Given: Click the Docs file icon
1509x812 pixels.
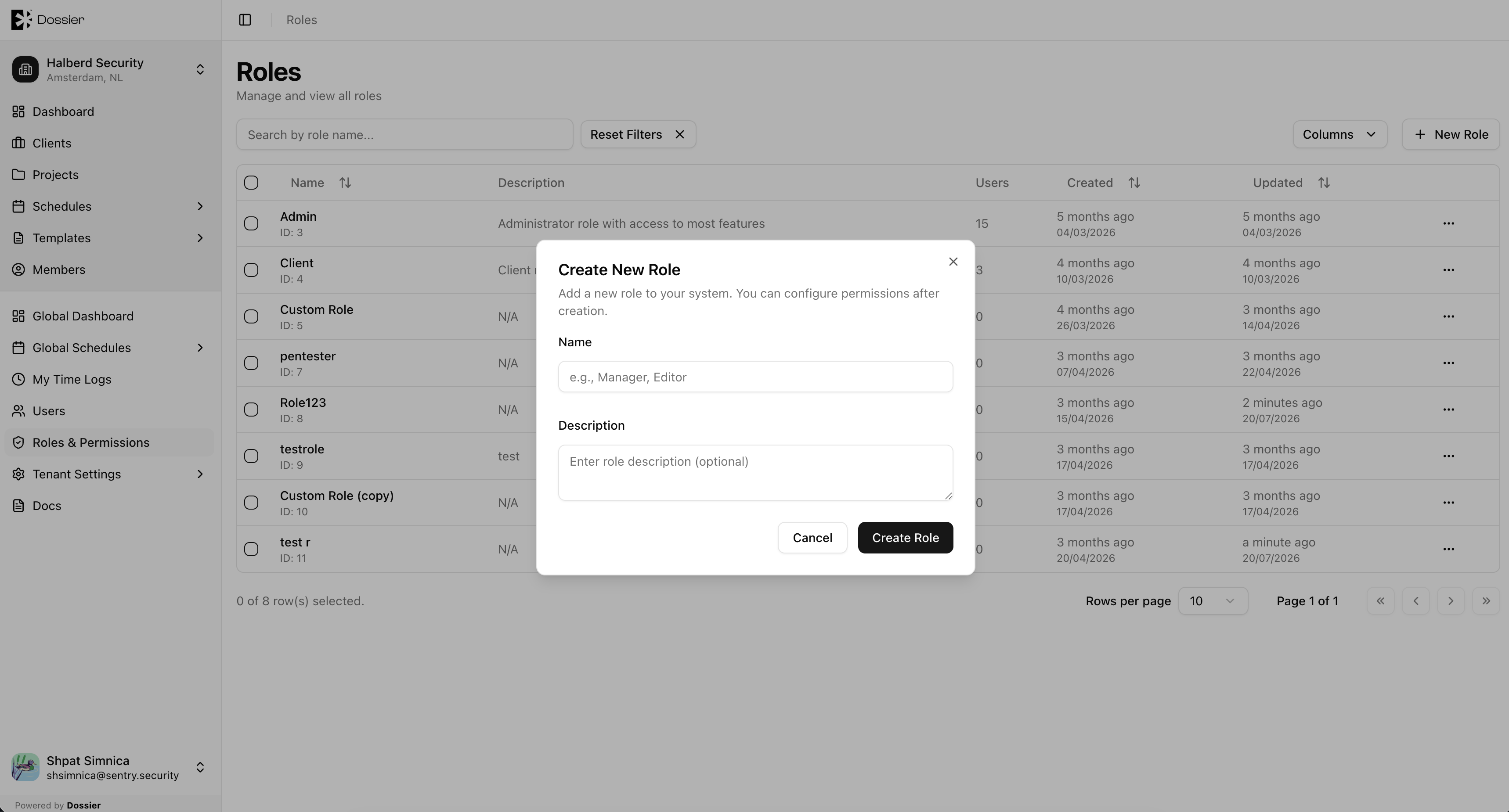Looking at the screenshot, I should click(x=19, y=506).
